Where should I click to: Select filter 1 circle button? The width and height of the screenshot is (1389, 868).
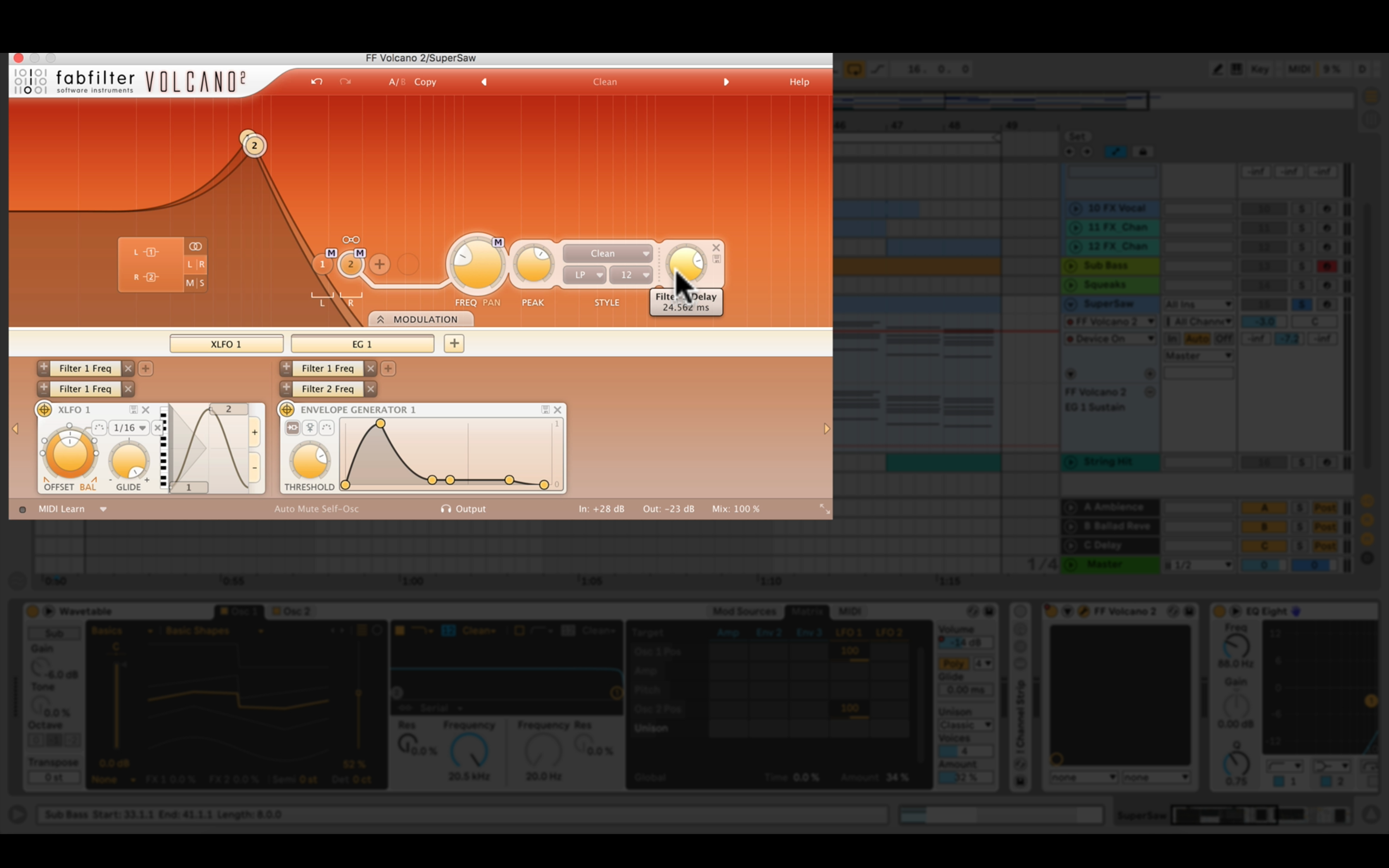pos(322,264)
